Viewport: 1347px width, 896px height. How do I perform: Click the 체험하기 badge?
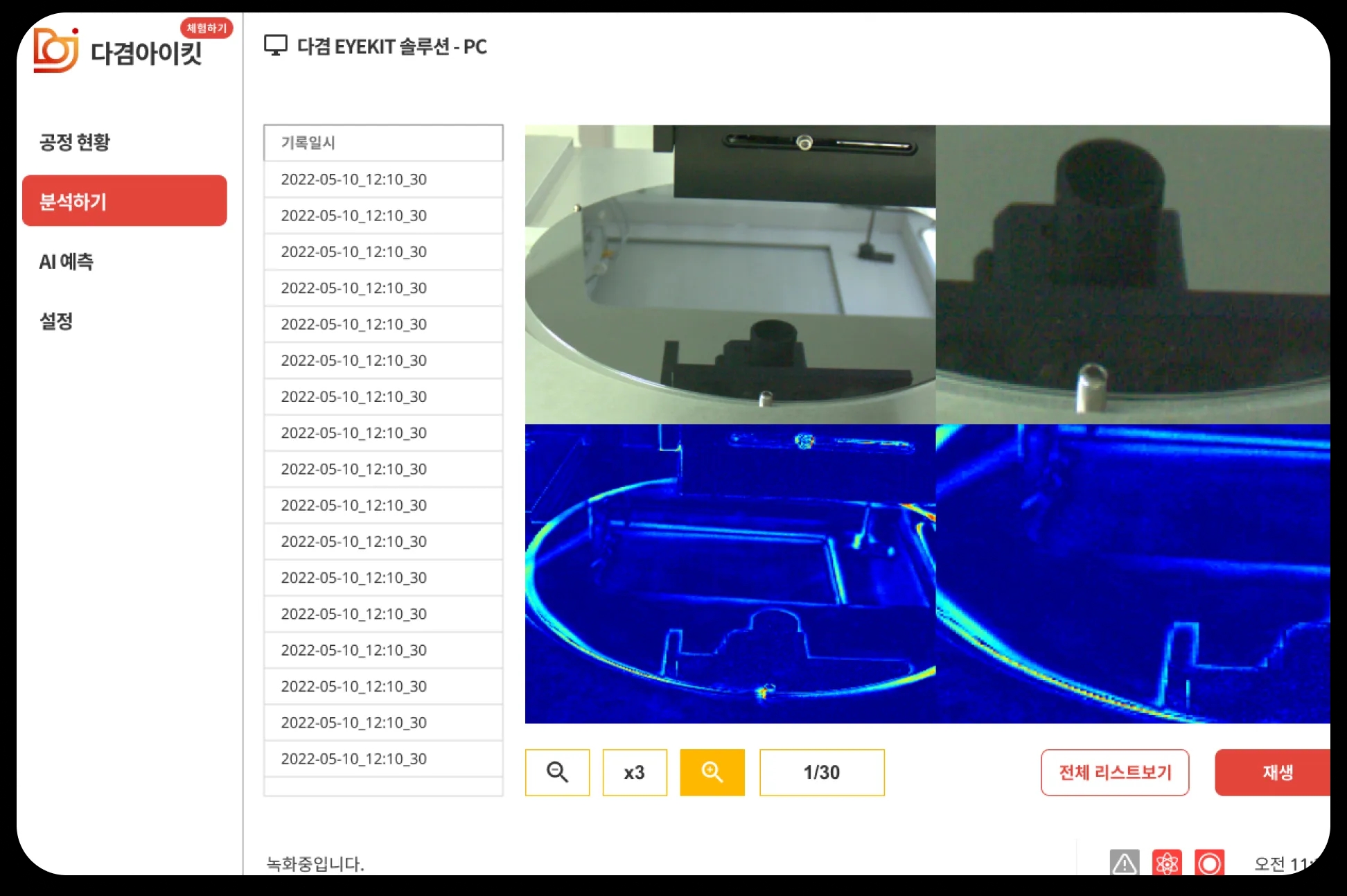(x=206, y=28)
